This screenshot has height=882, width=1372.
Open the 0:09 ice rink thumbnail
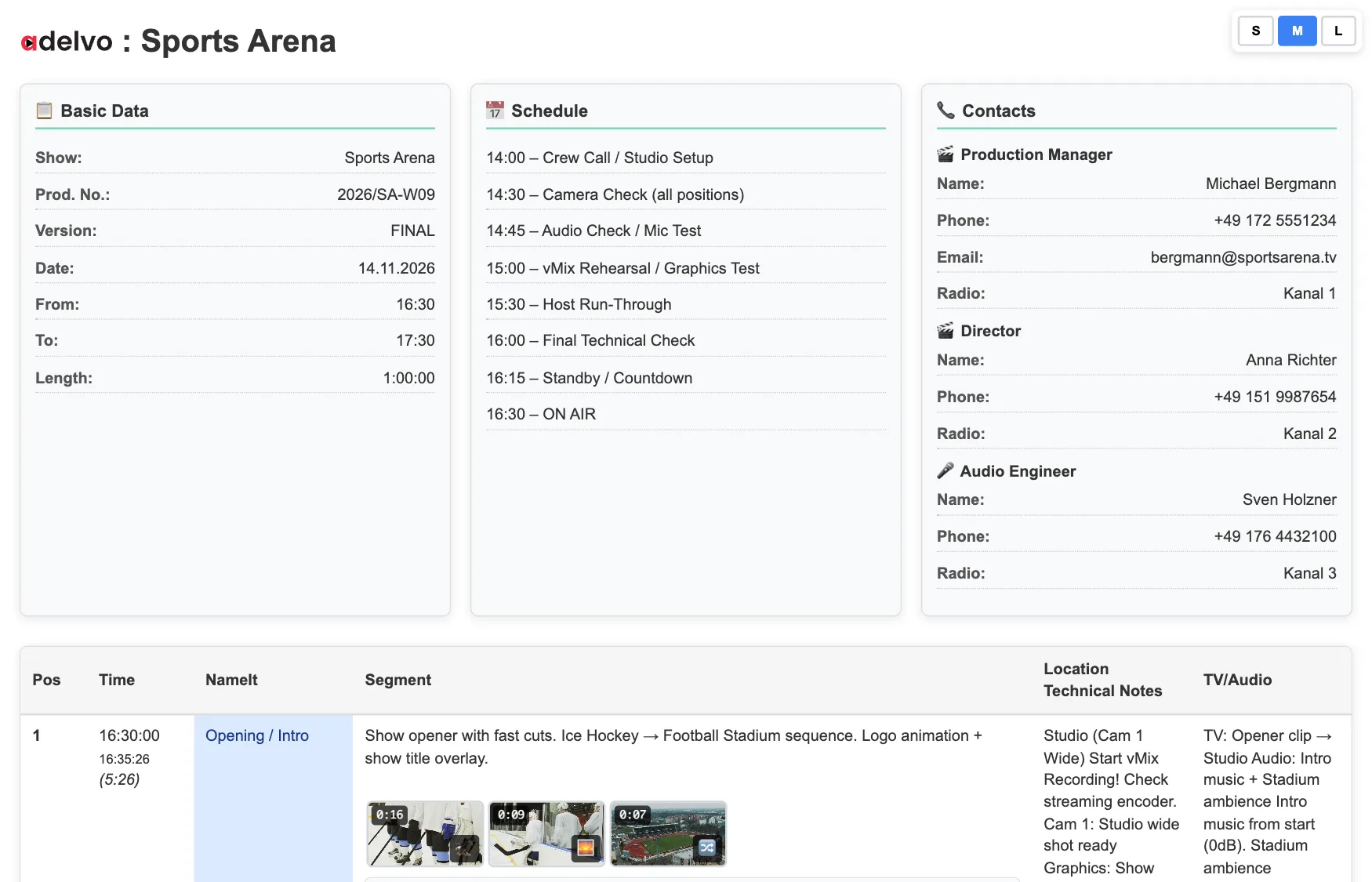tap(546, 833)
